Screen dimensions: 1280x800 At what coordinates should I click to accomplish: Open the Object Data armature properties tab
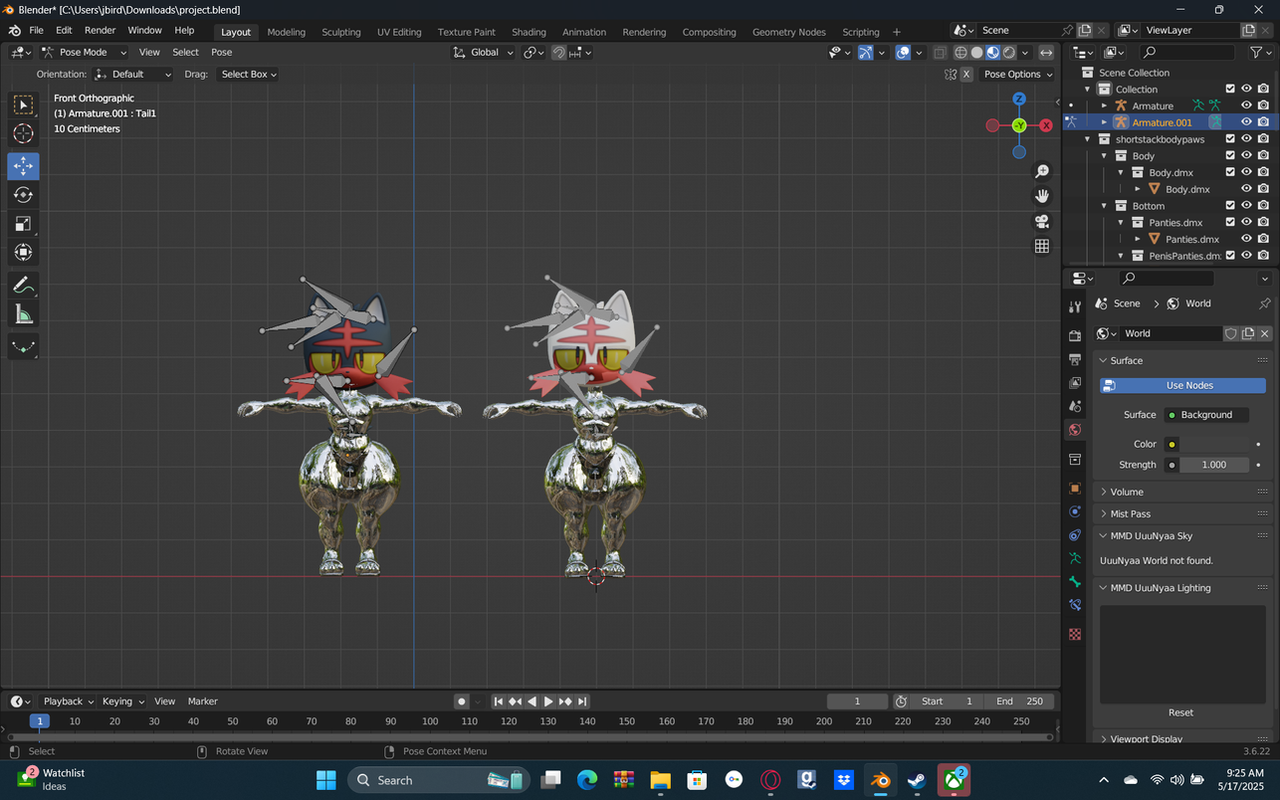(x=1075, y=558)
